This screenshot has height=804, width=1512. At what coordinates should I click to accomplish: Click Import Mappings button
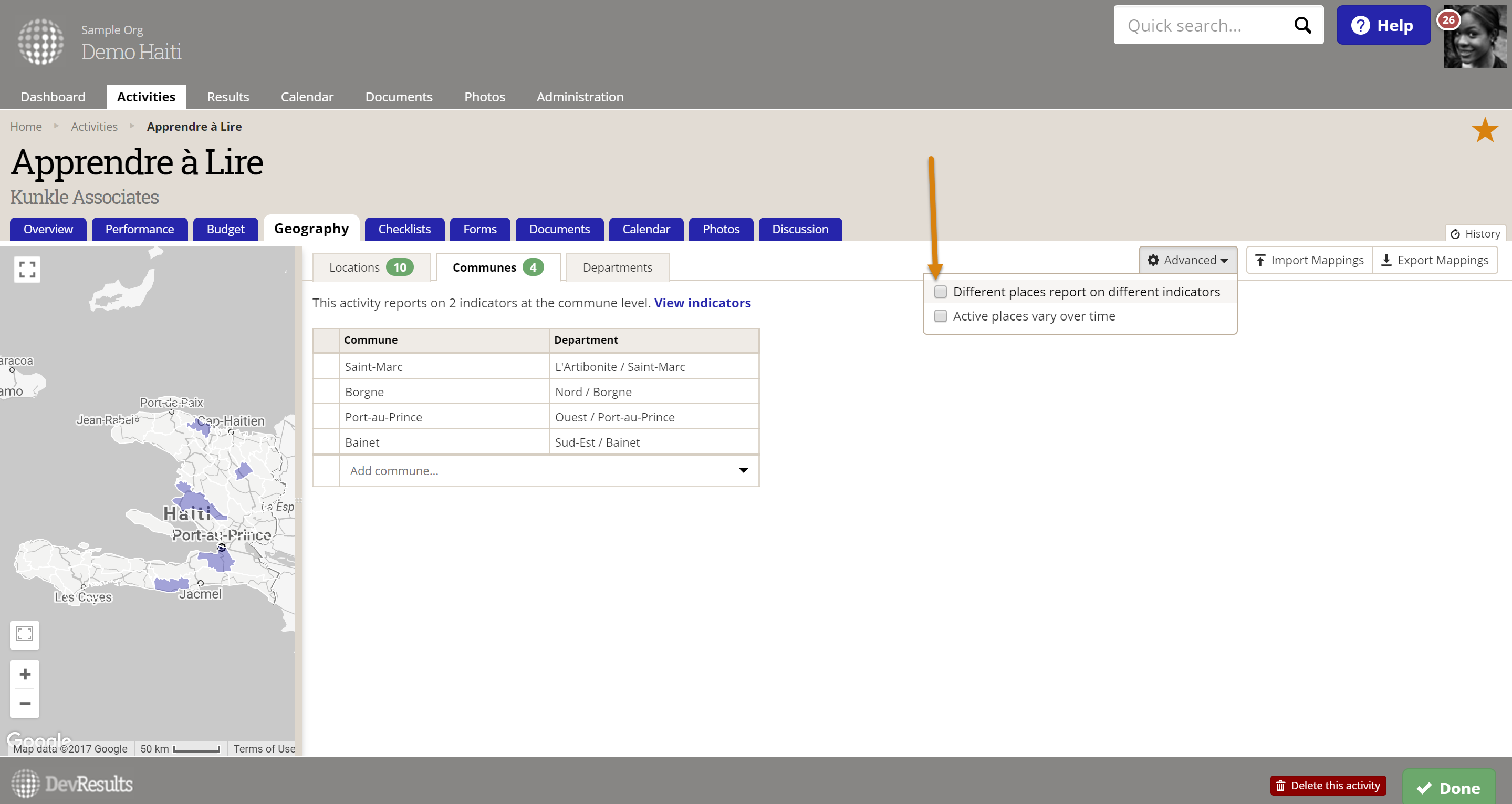[1309, 260]
